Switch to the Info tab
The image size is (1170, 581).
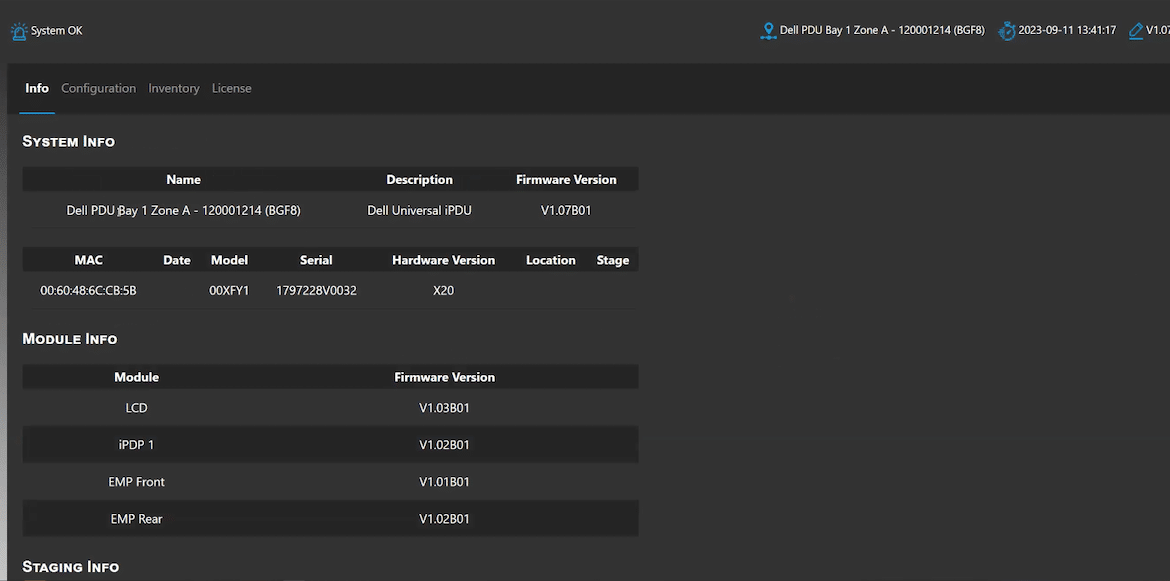click(x=37, y=88)
